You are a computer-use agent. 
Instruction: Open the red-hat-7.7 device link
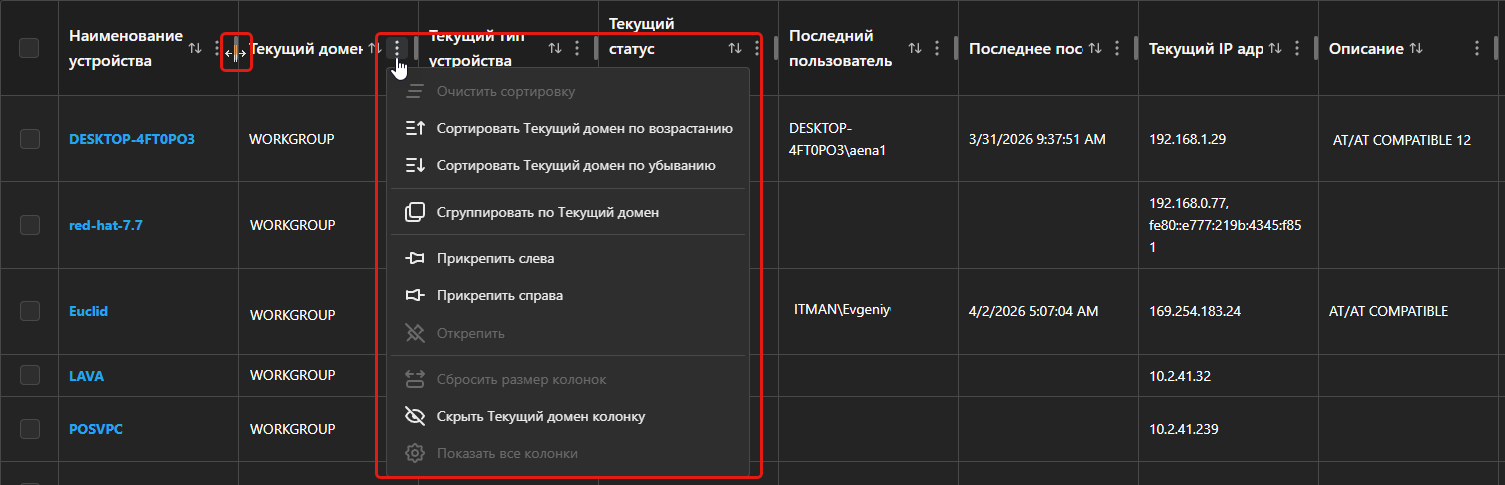[105, 225]
